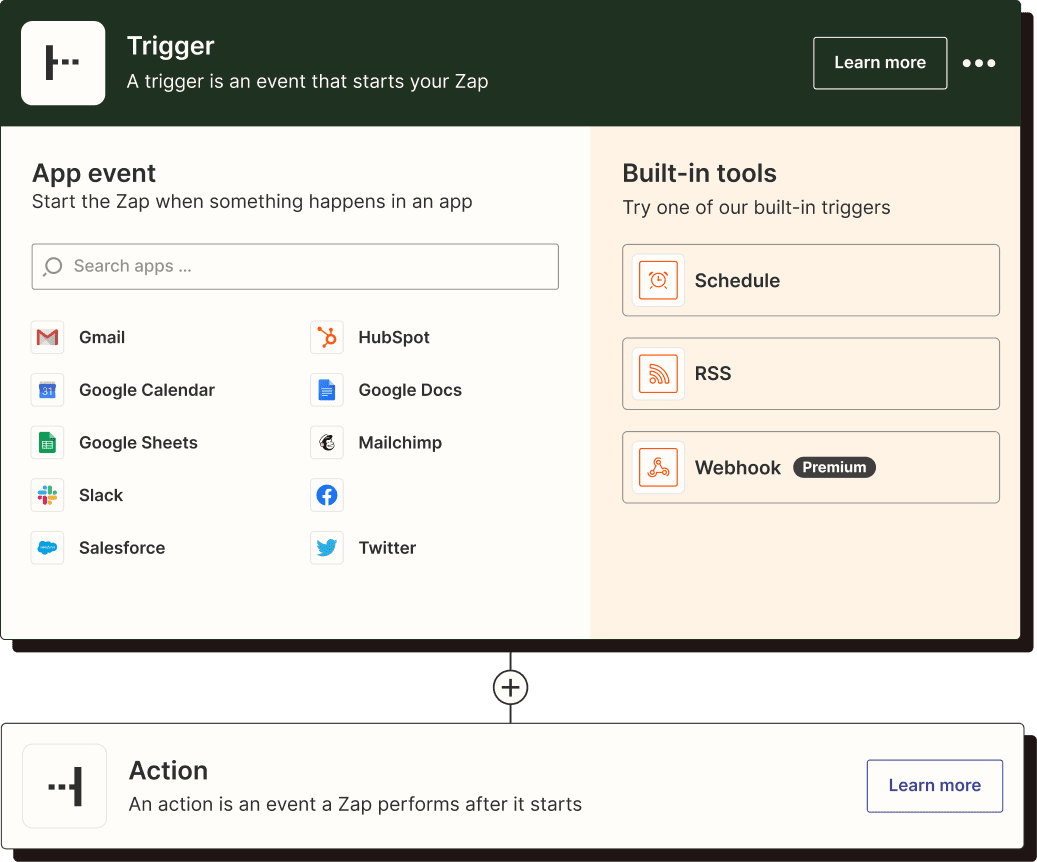Select the Facebook app icon
This screenshot has width=1037, height=862.
[x=326, y=495]
